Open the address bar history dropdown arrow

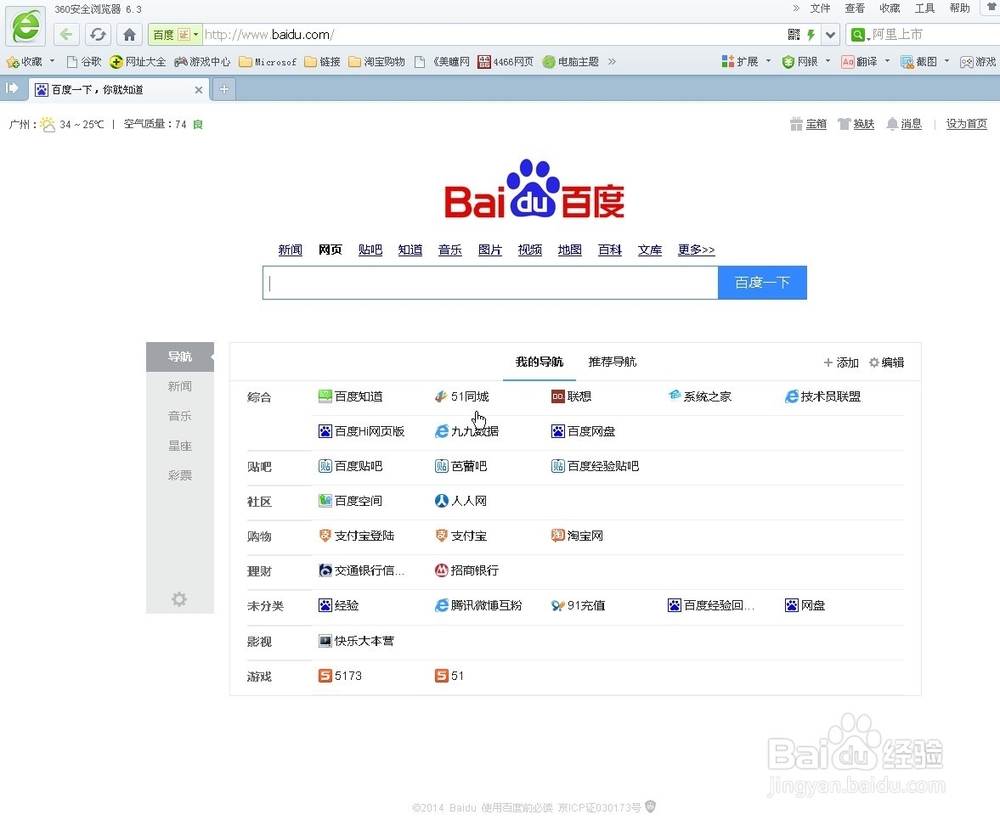830,34
